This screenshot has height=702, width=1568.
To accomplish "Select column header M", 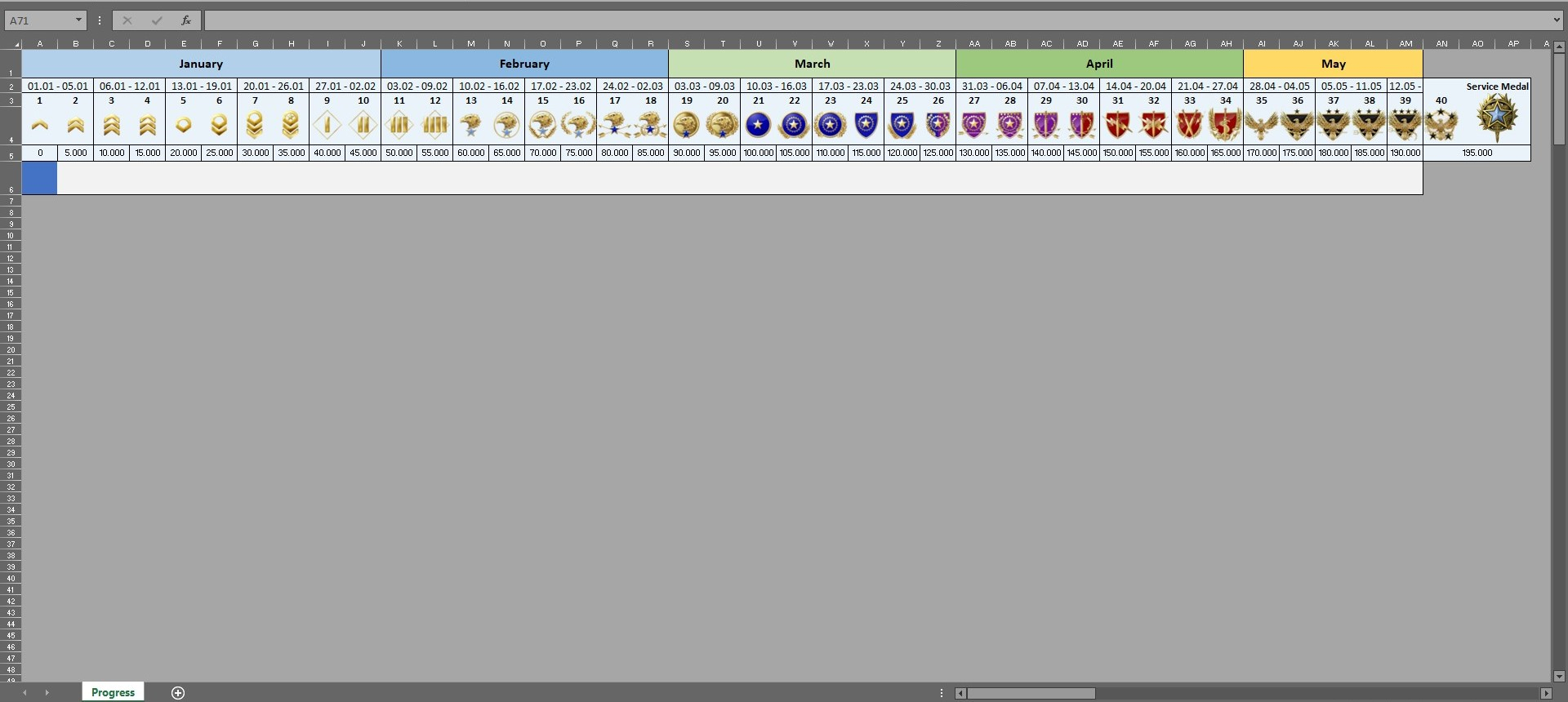I will 470,44.
